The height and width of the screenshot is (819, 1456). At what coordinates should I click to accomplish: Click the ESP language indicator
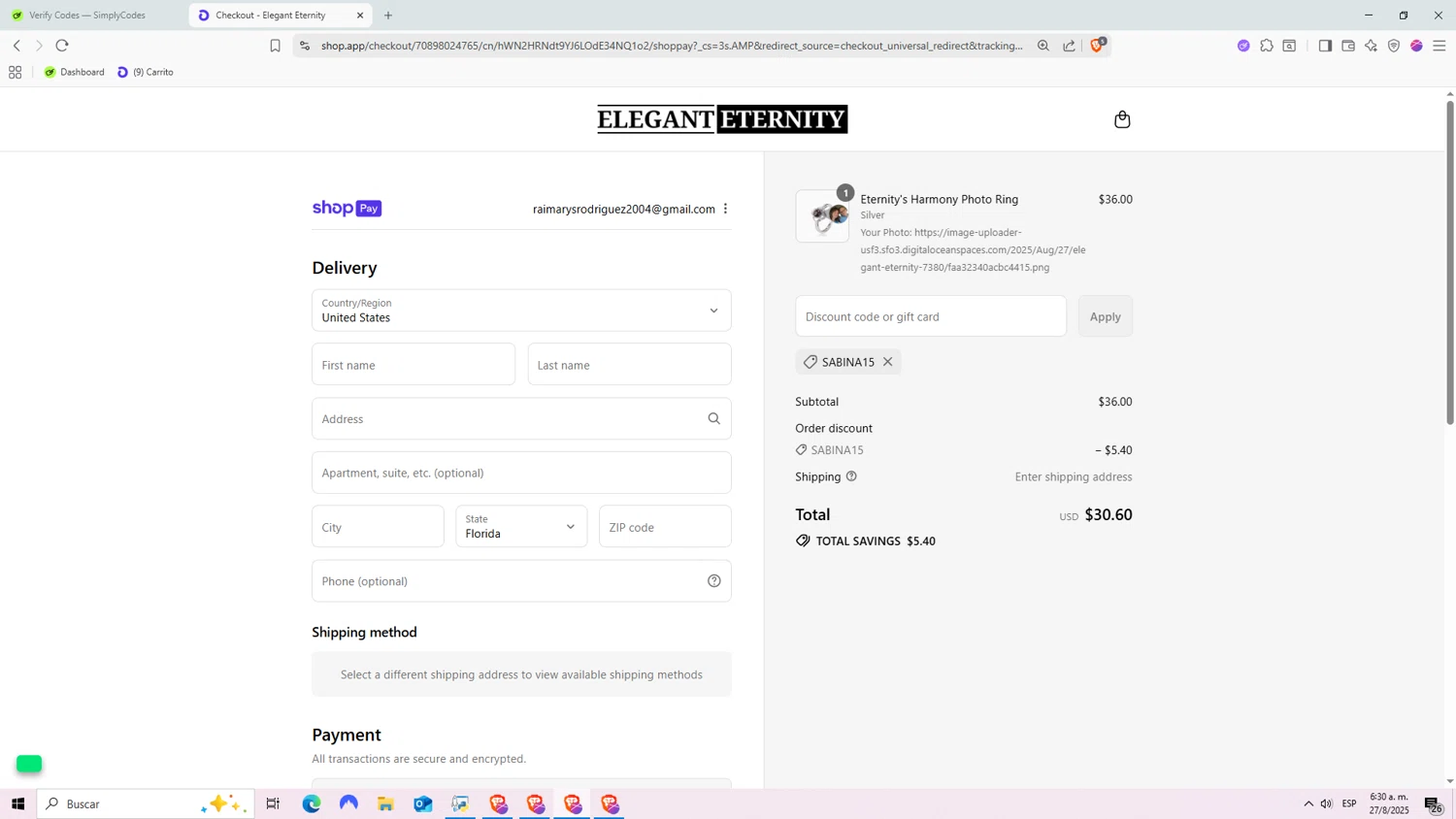click(x=1349, y=803)
